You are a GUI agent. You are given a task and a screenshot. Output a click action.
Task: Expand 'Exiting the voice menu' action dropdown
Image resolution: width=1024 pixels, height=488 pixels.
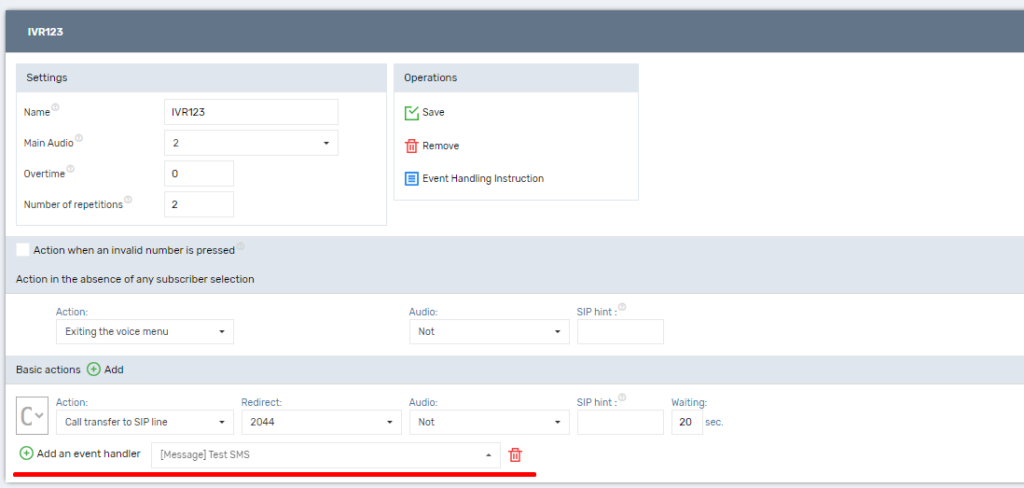click(144, 331)
